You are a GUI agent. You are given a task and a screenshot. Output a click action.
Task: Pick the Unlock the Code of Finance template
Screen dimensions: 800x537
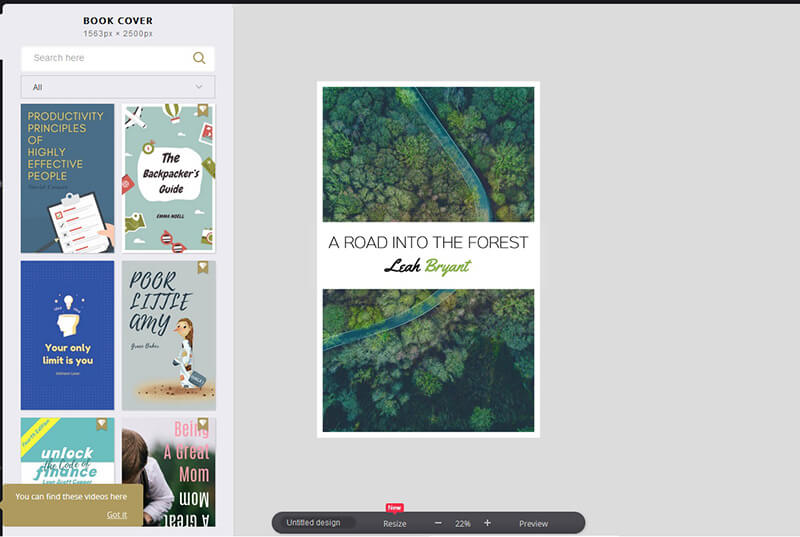[67, 451]
